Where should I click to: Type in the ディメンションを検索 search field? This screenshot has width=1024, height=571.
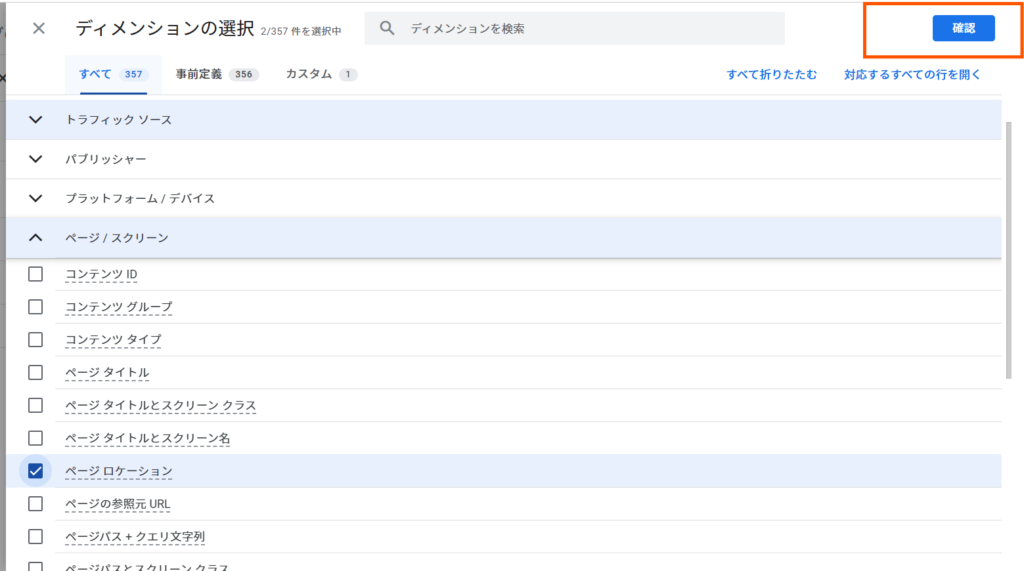pyautogui.click(x=590, y=29)
